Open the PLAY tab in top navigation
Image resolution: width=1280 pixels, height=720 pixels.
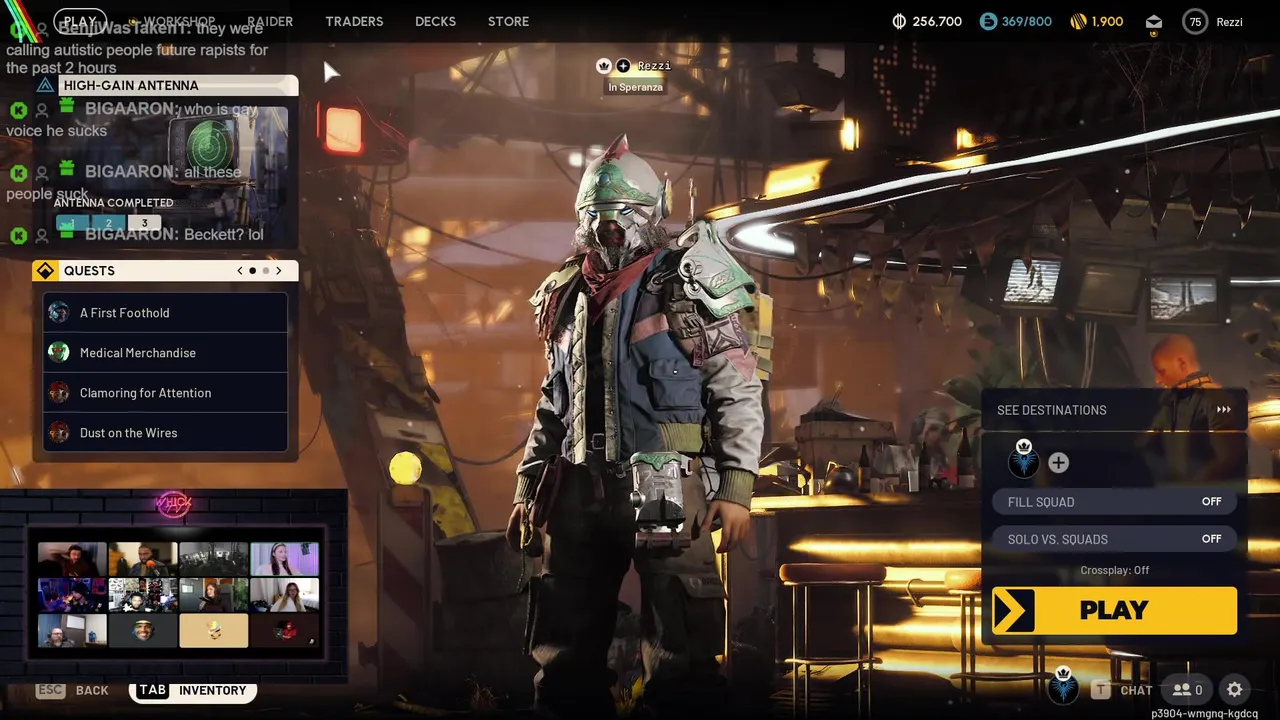click(80, 21)
